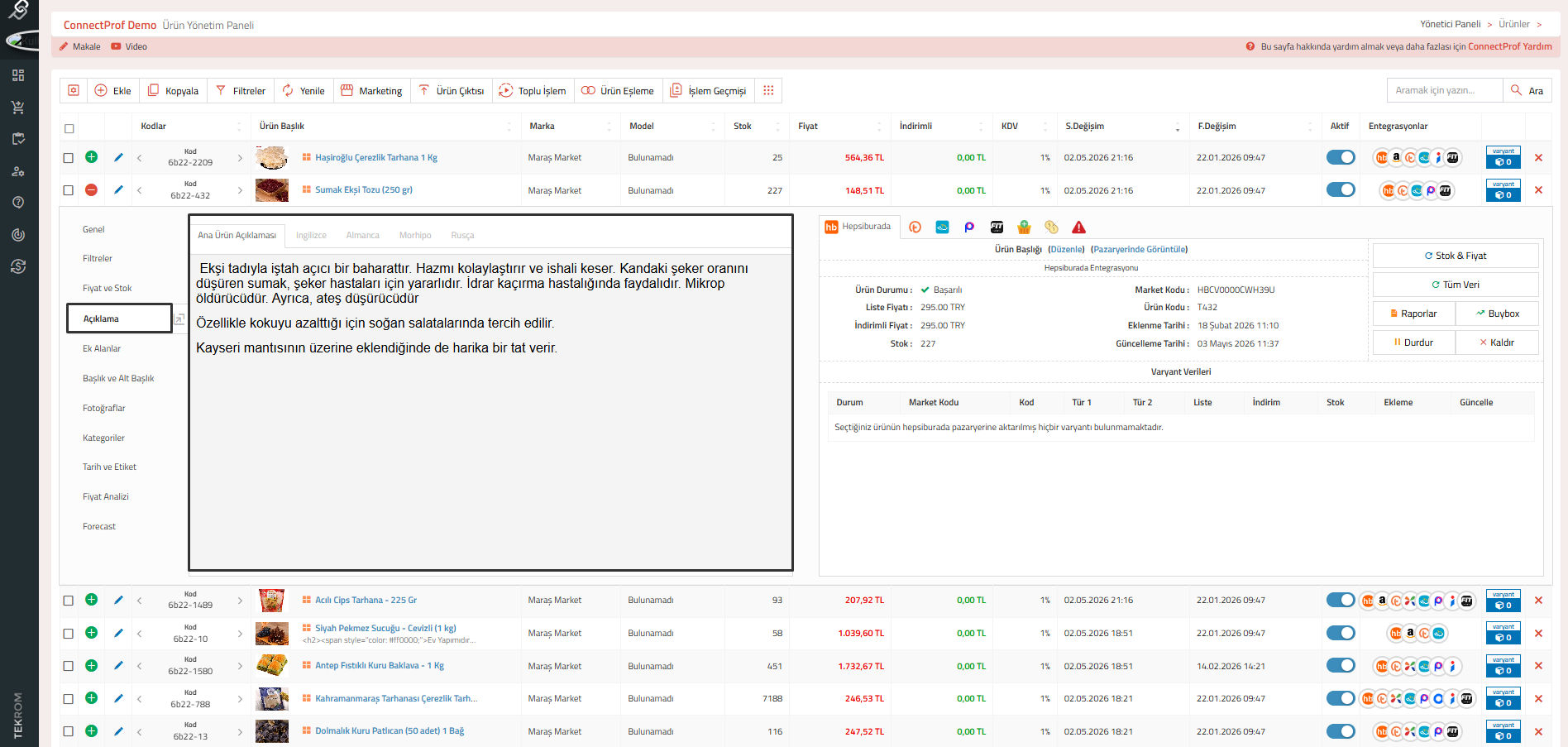Open the grid dots menu in toolbar
Viewport: 1568px width, 747px height.
(768, 90)
